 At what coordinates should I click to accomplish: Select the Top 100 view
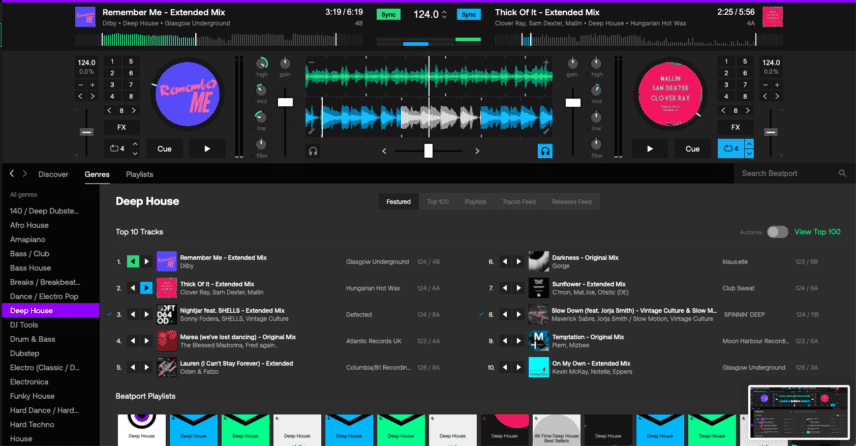tap(437, 201)
